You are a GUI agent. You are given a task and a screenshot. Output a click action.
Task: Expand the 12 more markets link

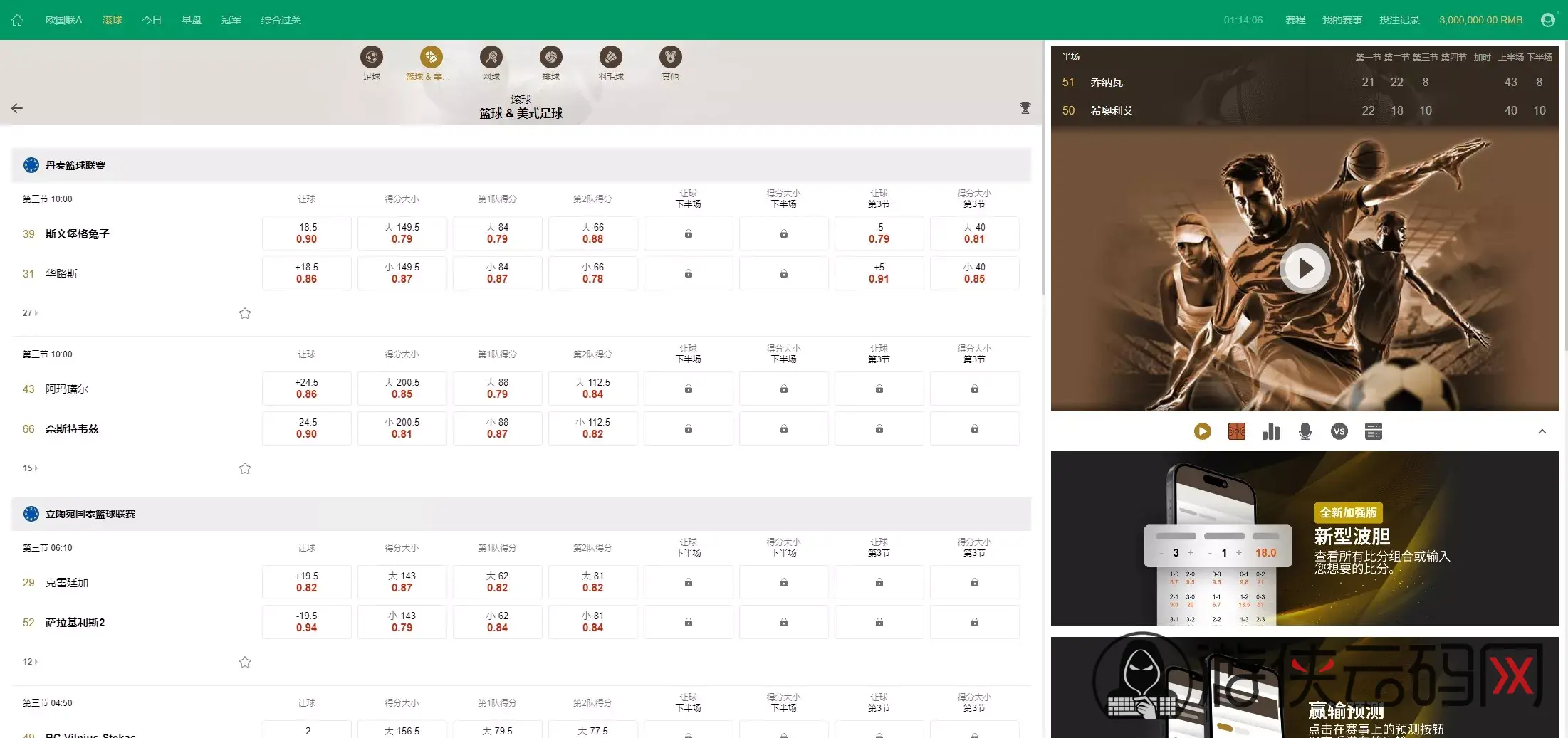(30, 662)
